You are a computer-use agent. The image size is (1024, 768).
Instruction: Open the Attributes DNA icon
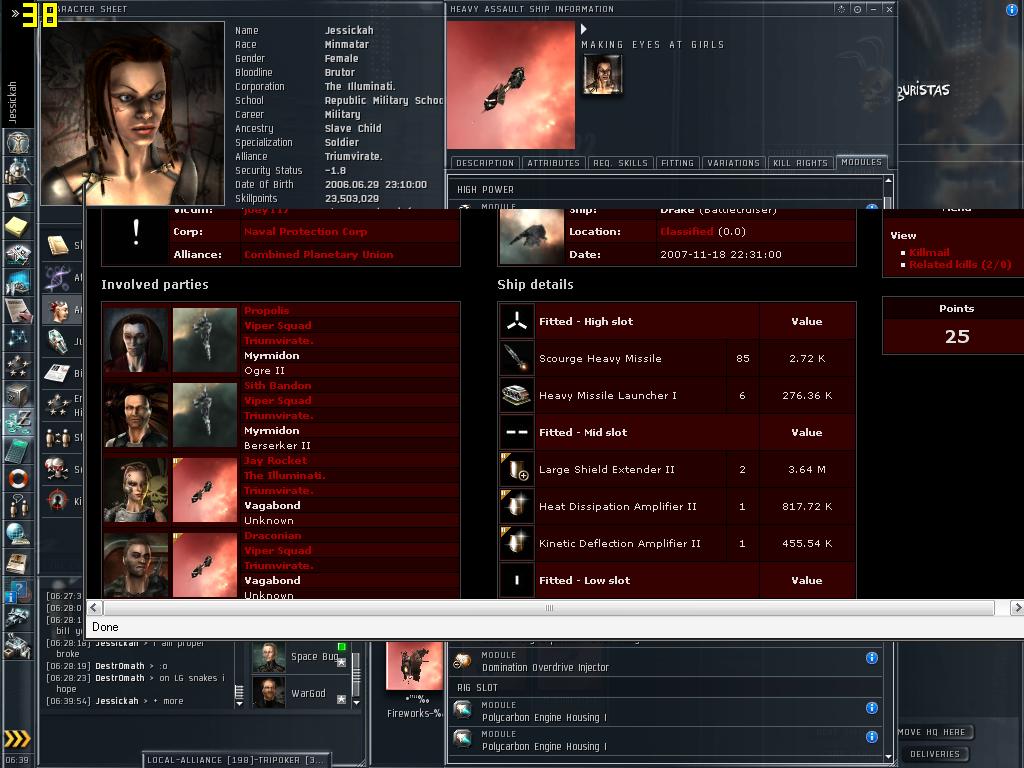click(x=58, y=278)
